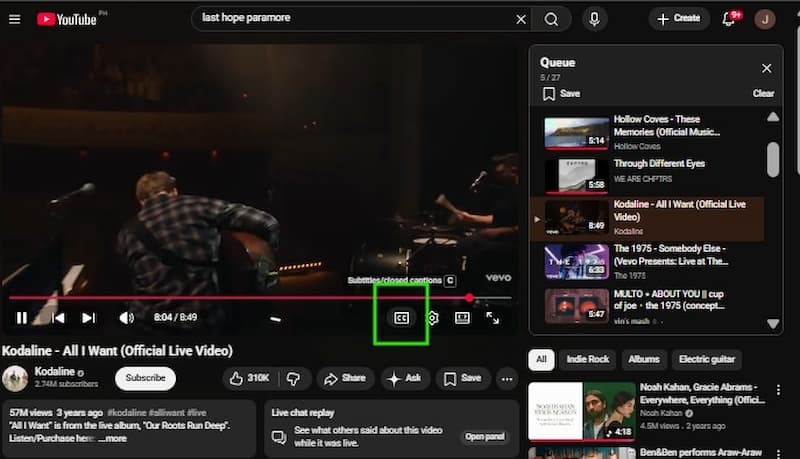The width and height of the screenshot is (800, 459).
Task: Play Hollow Coves These Memories from queue
Action: pos(647,132)
